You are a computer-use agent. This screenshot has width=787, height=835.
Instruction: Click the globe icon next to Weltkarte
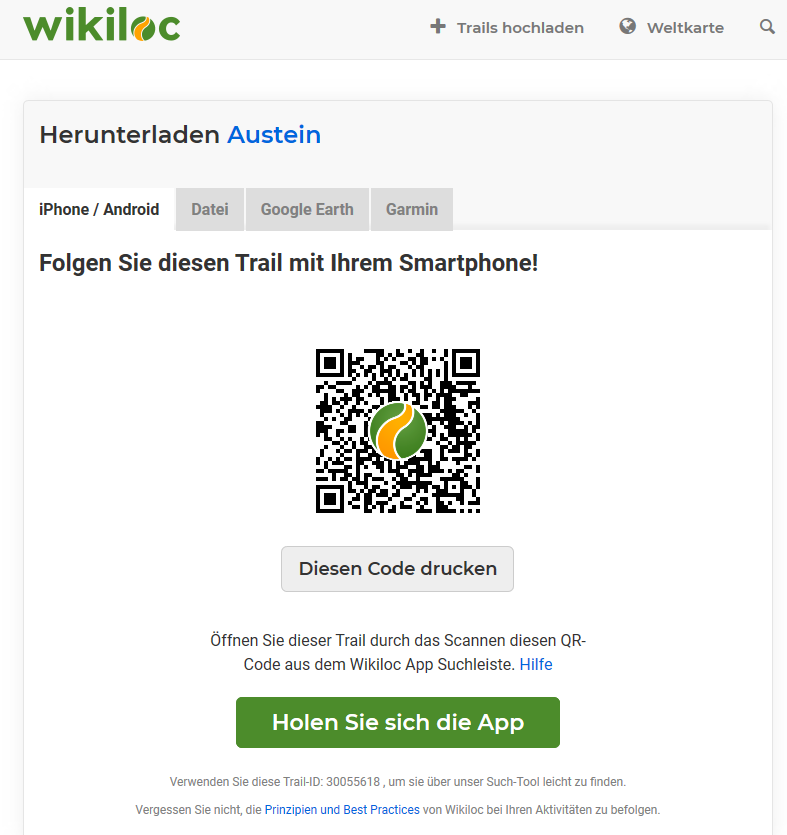[627, 26]
